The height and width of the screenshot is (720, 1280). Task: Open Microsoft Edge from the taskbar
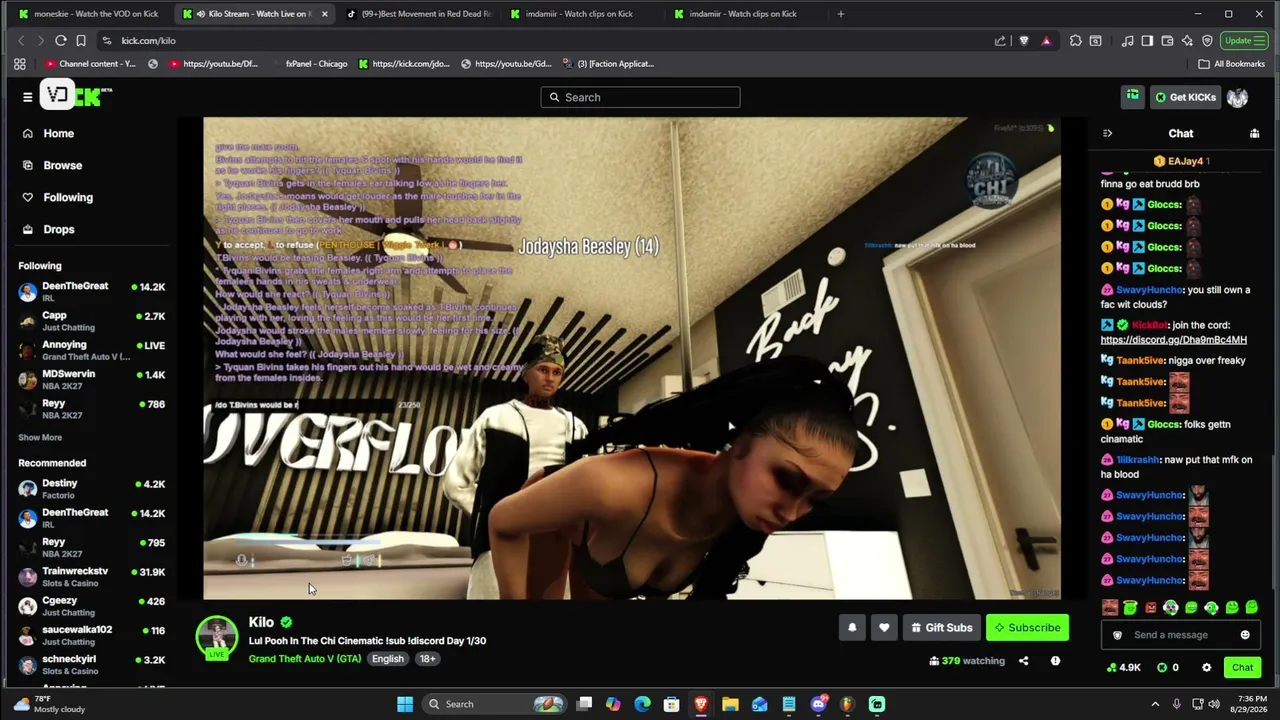(x=642, y=704)
